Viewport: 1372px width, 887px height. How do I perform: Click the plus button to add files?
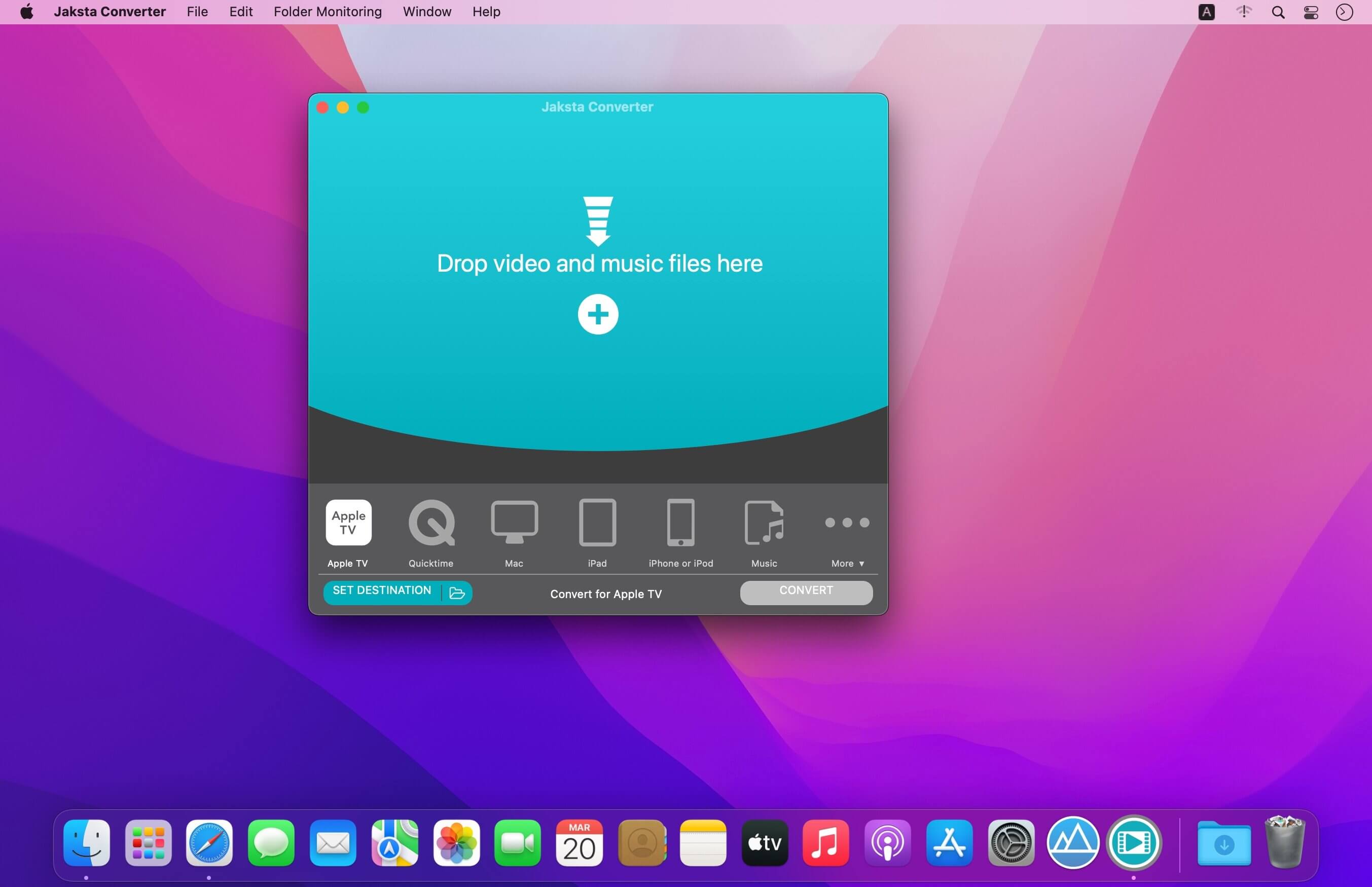[598, 314]
